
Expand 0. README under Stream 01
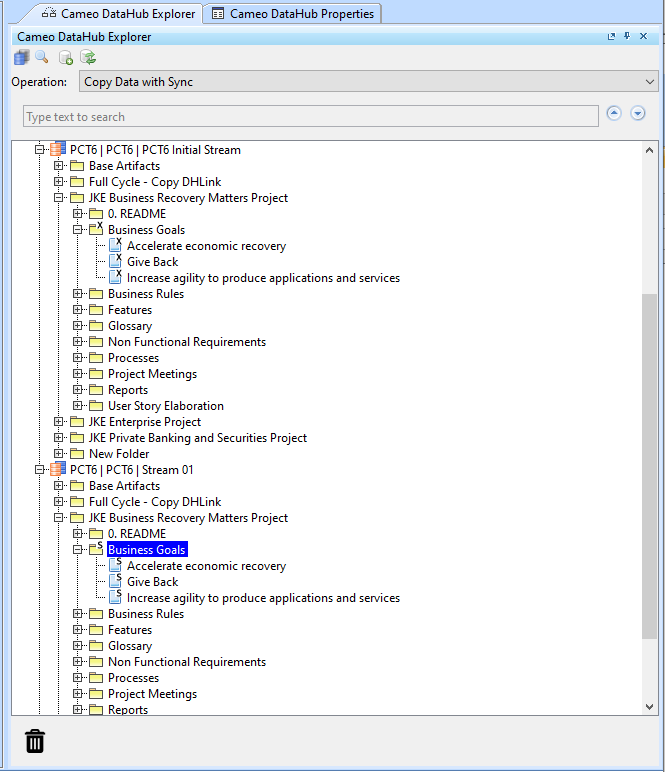[78, 533]
